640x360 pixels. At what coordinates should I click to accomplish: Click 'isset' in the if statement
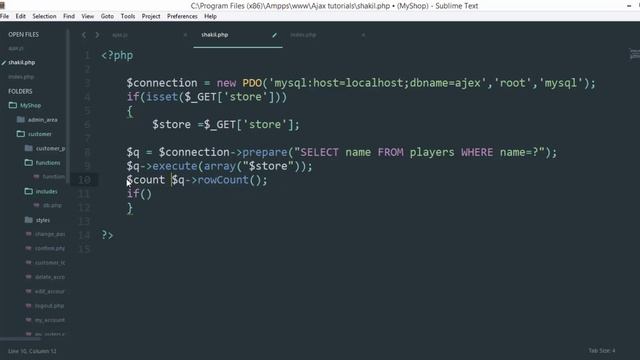tap(162, 97)
